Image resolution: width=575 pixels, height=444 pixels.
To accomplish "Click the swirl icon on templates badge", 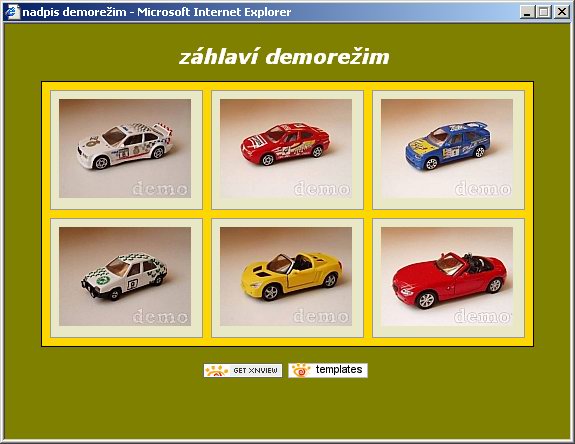I will click(301, 371).
